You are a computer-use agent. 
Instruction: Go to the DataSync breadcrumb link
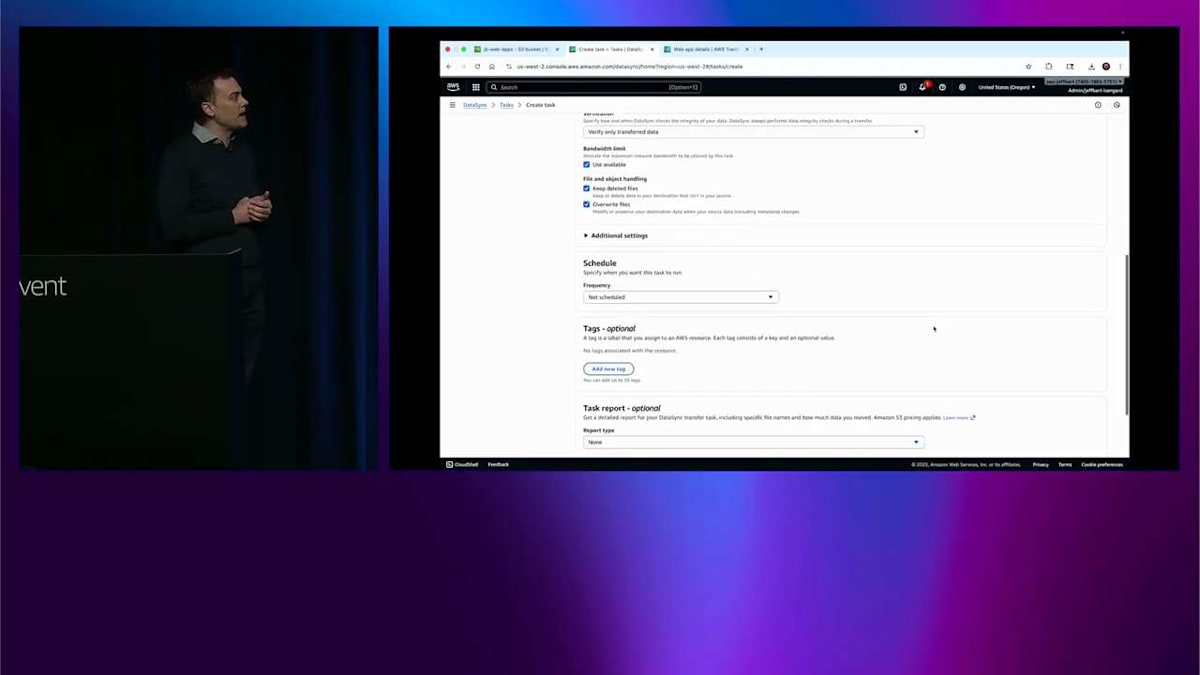pyautogui.click(x=475, y=105)
